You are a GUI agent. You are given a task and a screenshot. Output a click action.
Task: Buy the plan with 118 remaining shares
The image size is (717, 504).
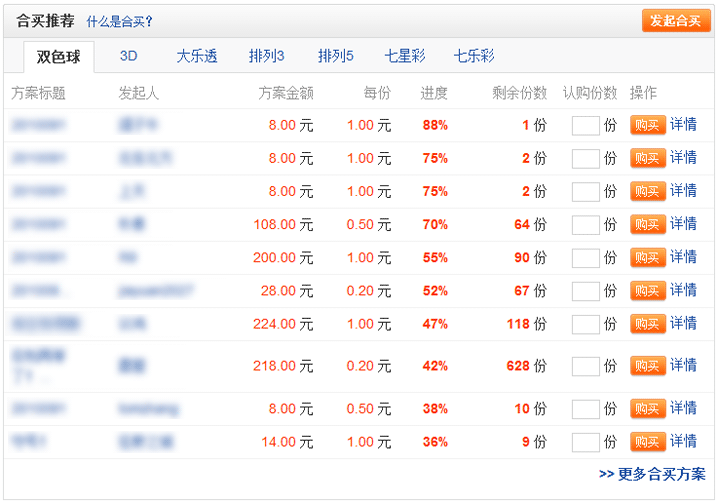(x=647, y=324)
